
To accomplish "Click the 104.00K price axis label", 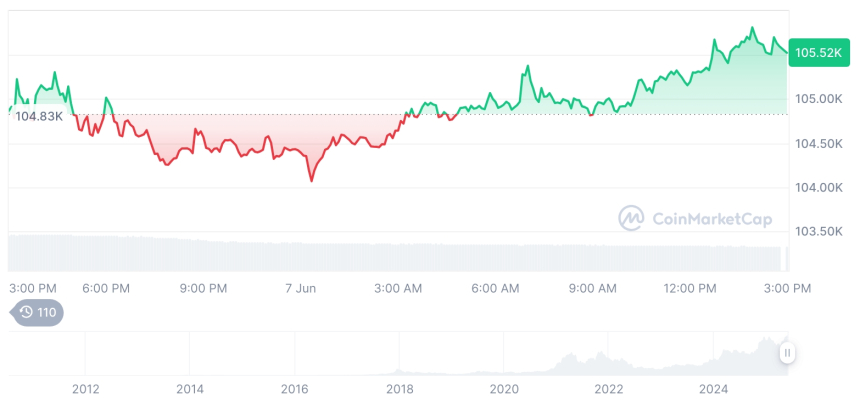I will coord(817,187).
